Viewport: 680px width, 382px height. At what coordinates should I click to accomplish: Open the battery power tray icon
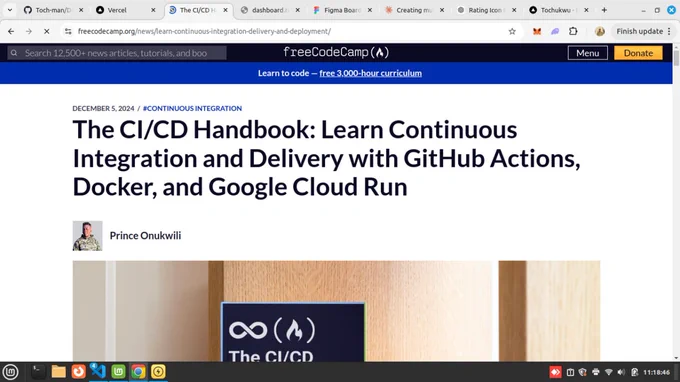click(634, 372)
